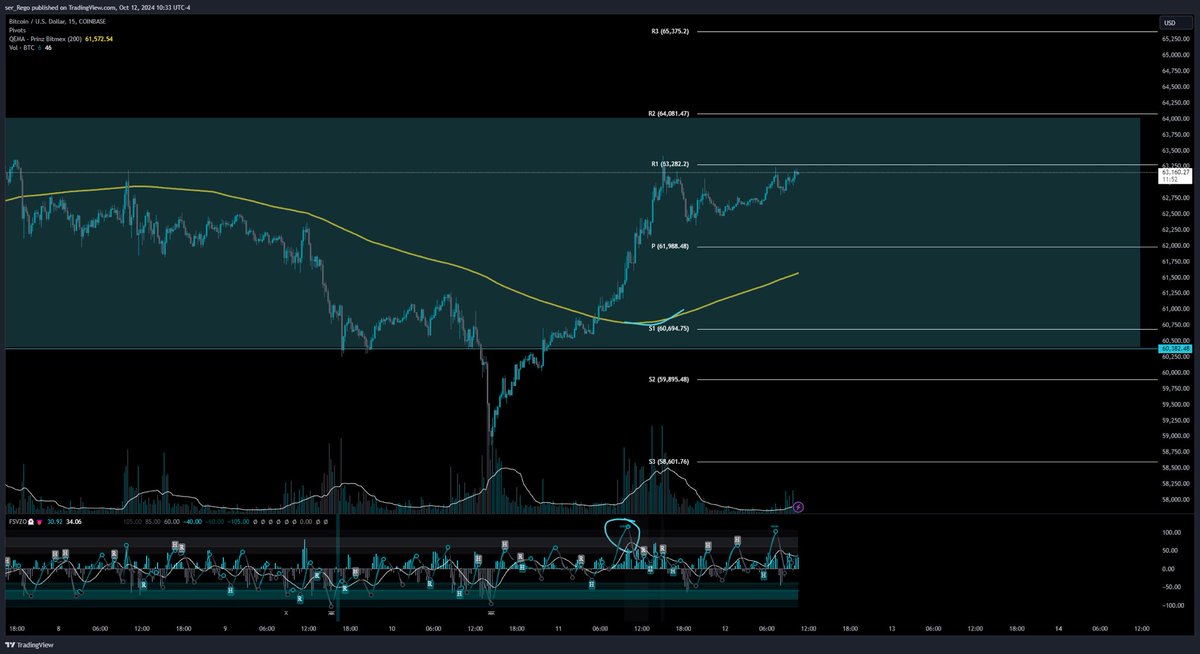The width and height of the screenshot is (1200, 654).
Task: Click the 58,000.00 price axis label
Action: click(1174, 499)
